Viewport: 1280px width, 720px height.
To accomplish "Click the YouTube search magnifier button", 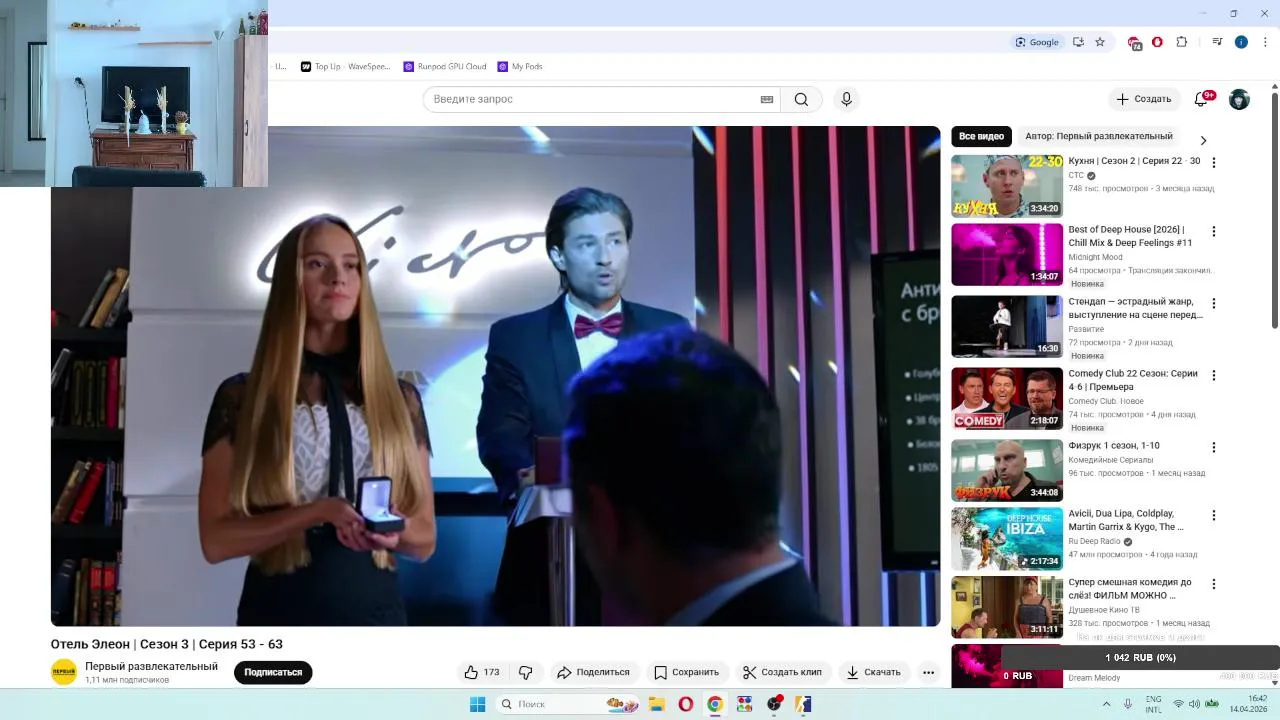I will pos(801,99).
